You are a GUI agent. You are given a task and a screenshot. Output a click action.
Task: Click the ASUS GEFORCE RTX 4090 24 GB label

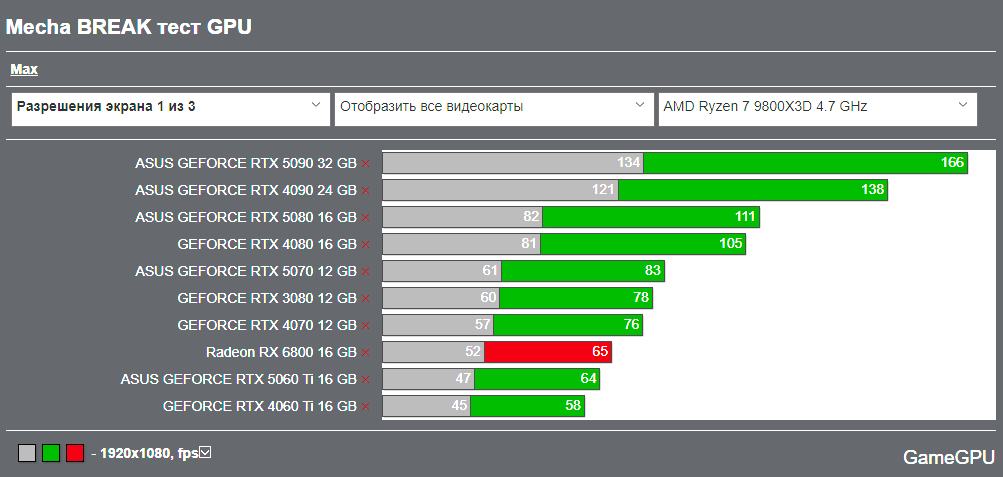click(246, 191)
